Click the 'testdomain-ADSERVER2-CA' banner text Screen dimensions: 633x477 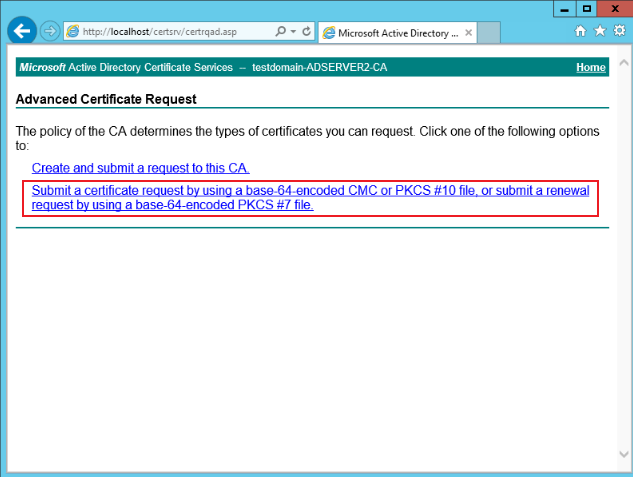[319, 67]
